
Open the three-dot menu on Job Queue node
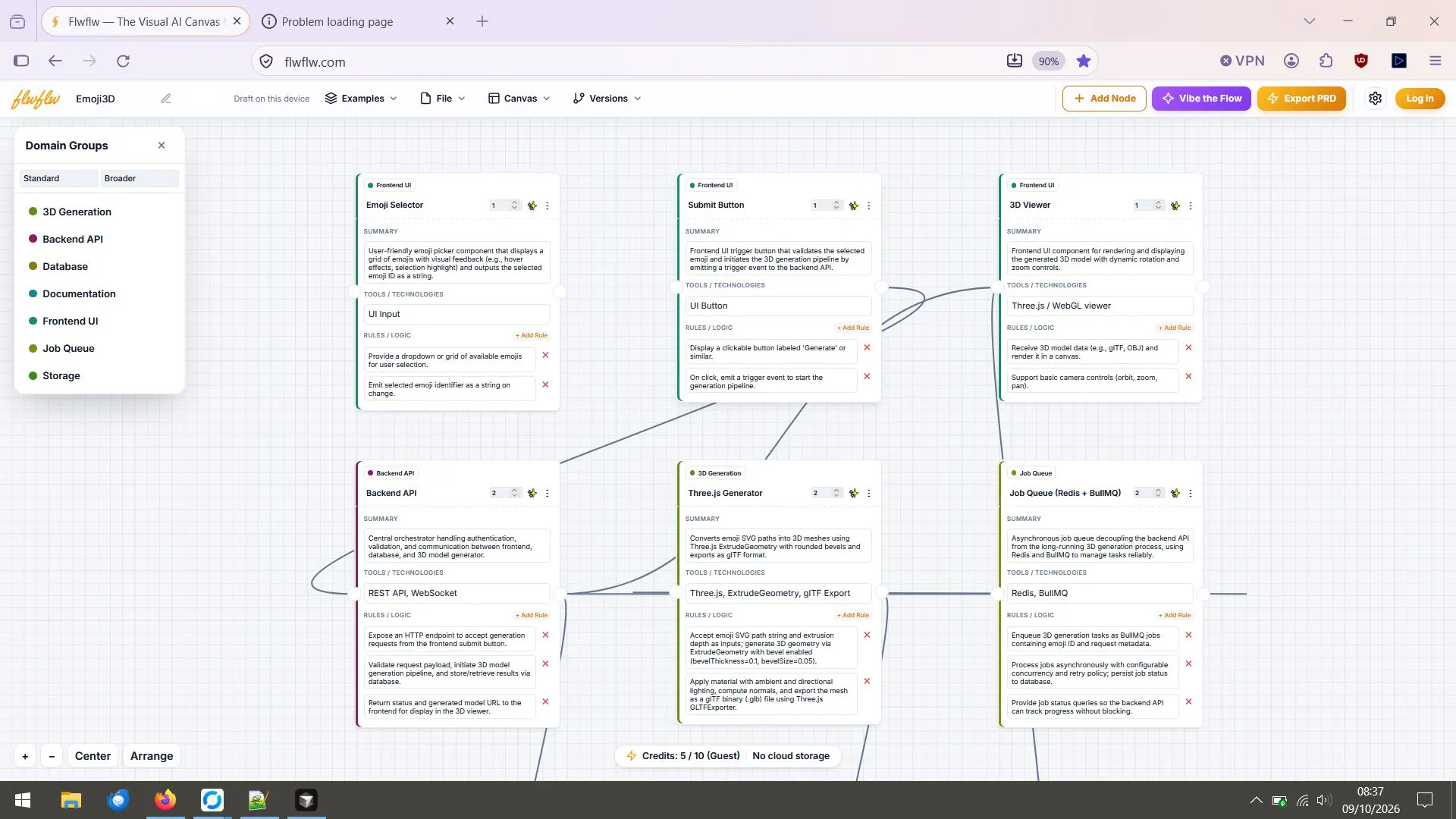point(1191,493)
